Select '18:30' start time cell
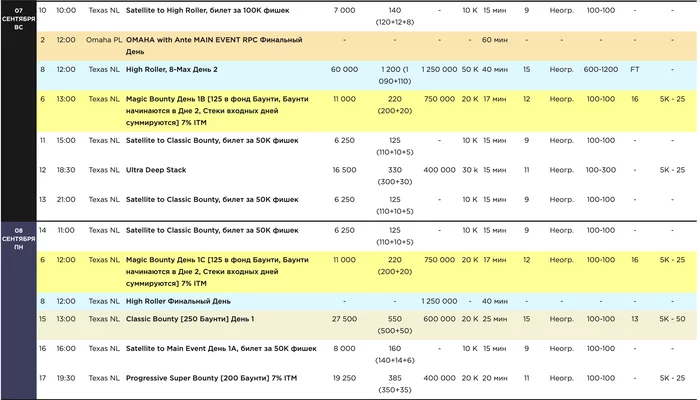The width and height of the screenshot is (700, 400). (66, 170)
